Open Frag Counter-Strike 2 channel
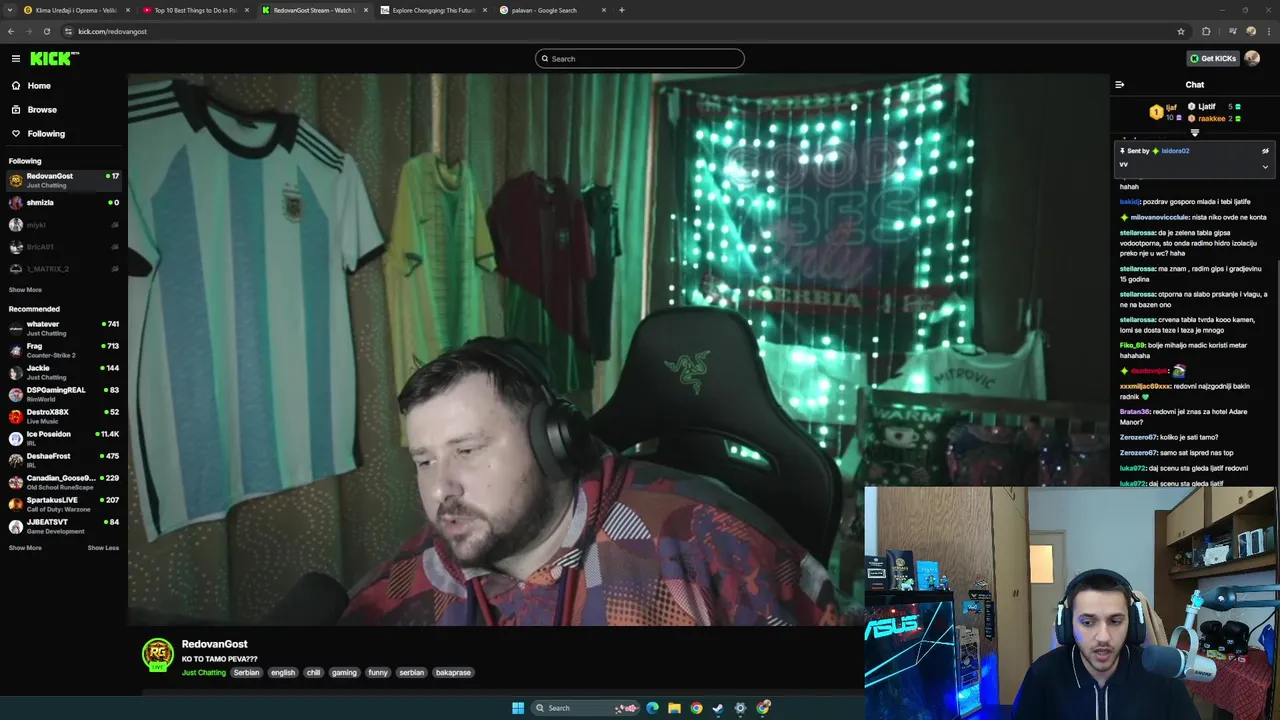Screen dimensions: 1280x720 coord(64,350)
